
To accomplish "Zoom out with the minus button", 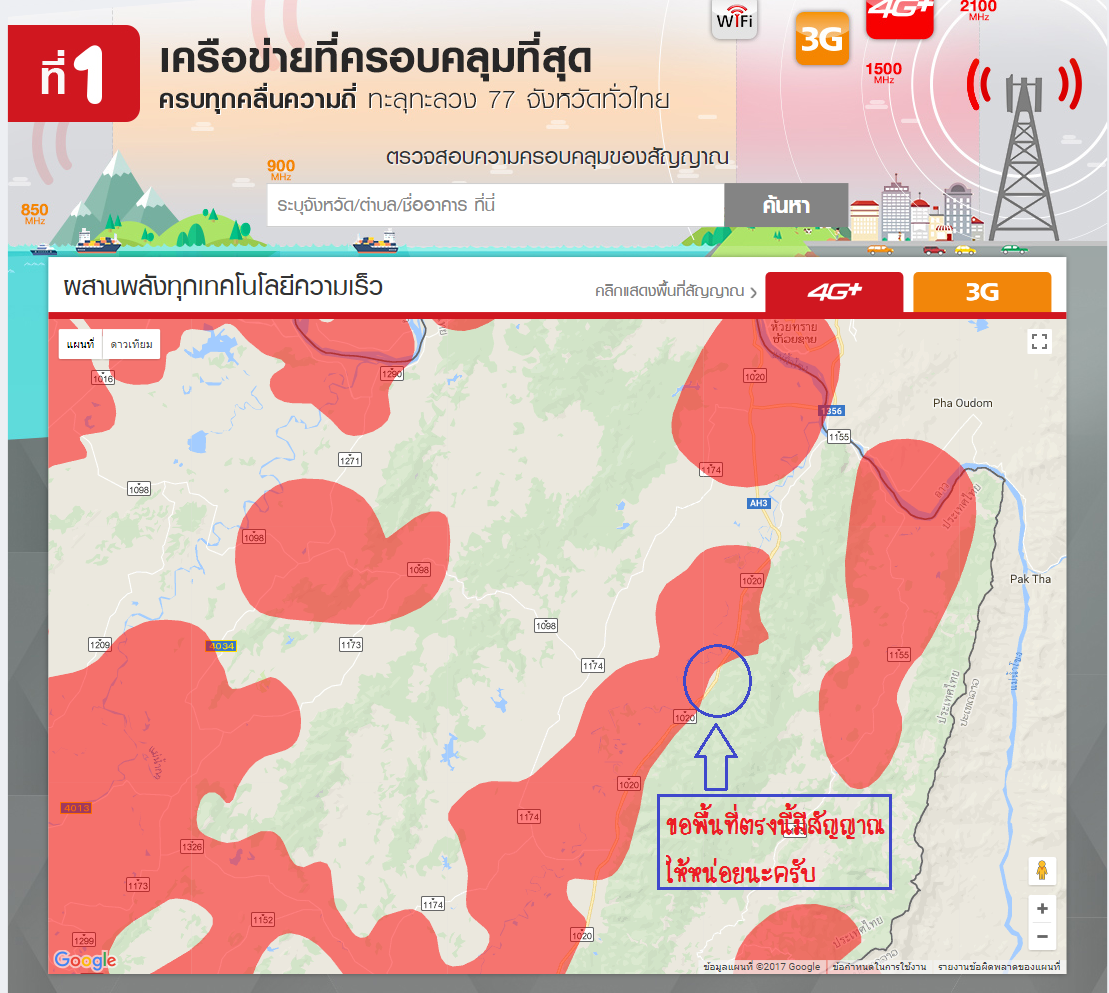I will [x=1042, y=936].
